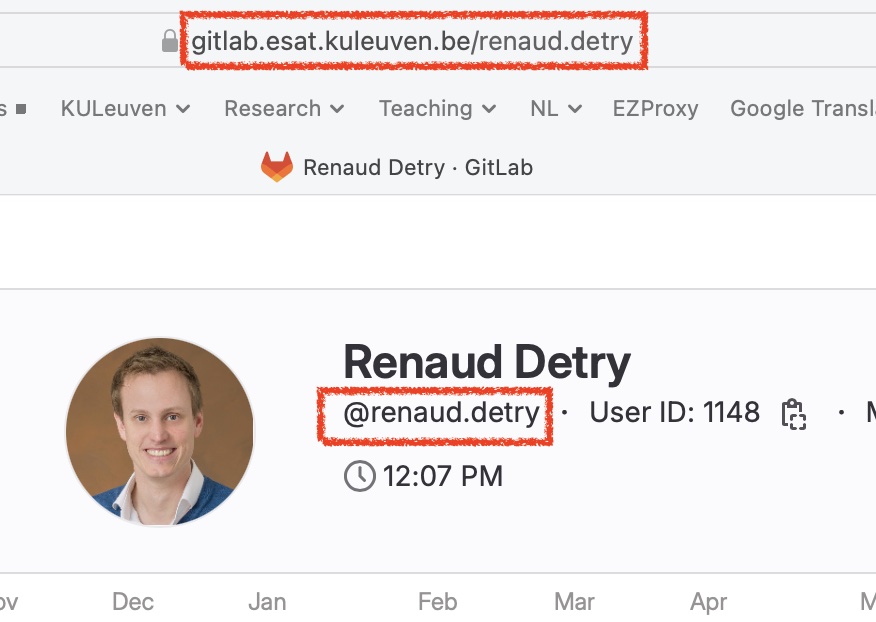Copy user ID with clipboard icon
Viewport: 876px width, 622px height.
coord(793,414)
